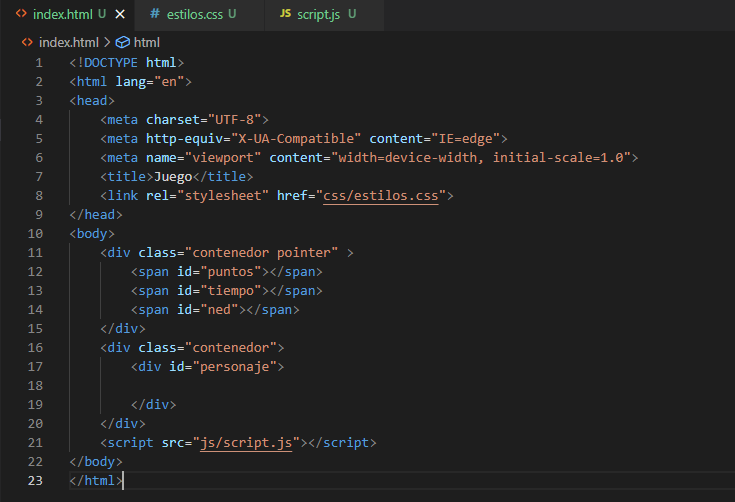This screenshot has height=502, width=735.
Task: Click "IE=edge" content value
Action: pos(465,139)
